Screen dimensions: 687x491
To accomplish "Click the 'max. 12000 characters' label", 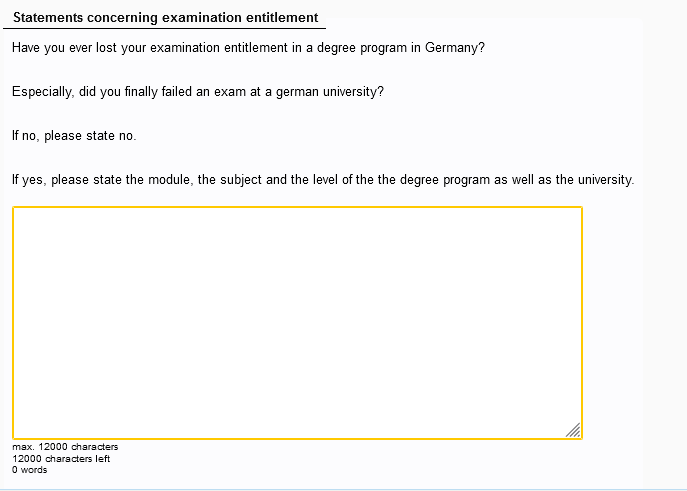I will 65,447.
